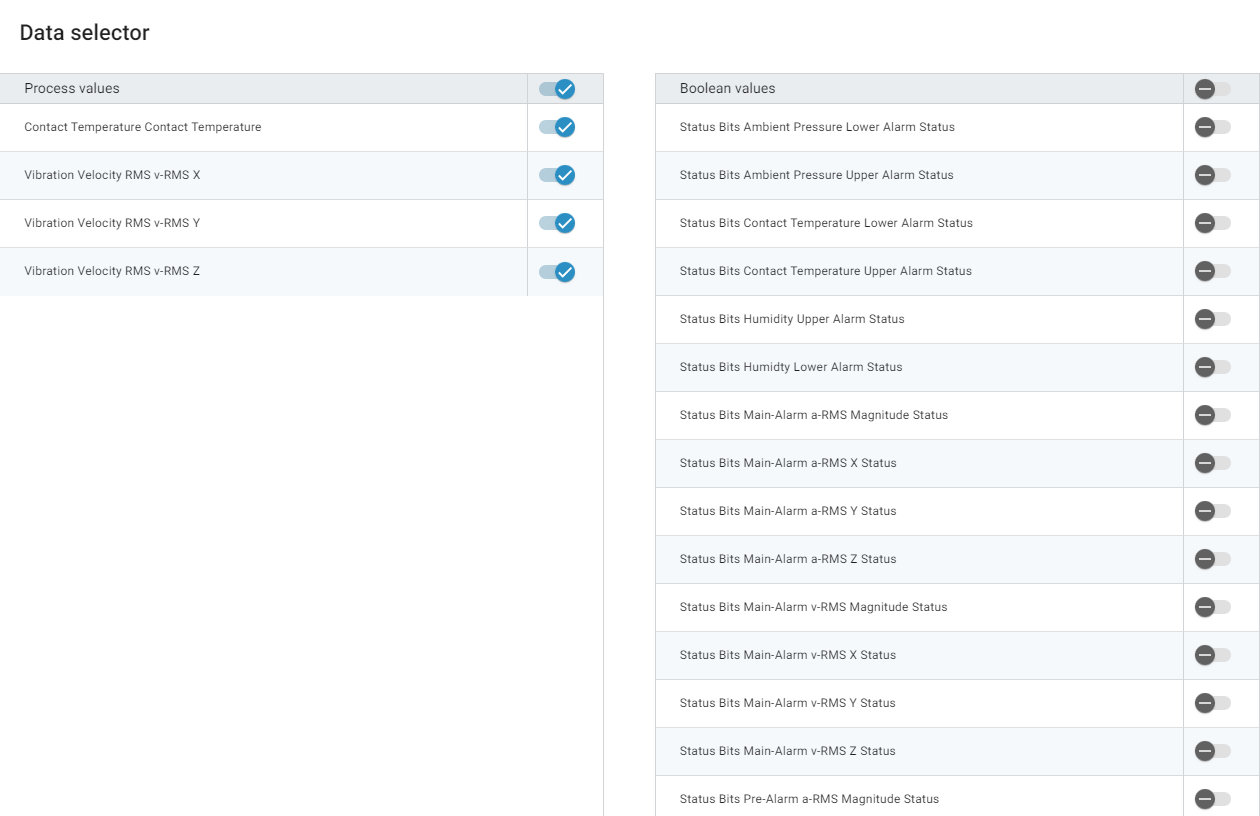Disable Vibration Velocity RMS v-RMS Y toggle

[x=557, y=223]
